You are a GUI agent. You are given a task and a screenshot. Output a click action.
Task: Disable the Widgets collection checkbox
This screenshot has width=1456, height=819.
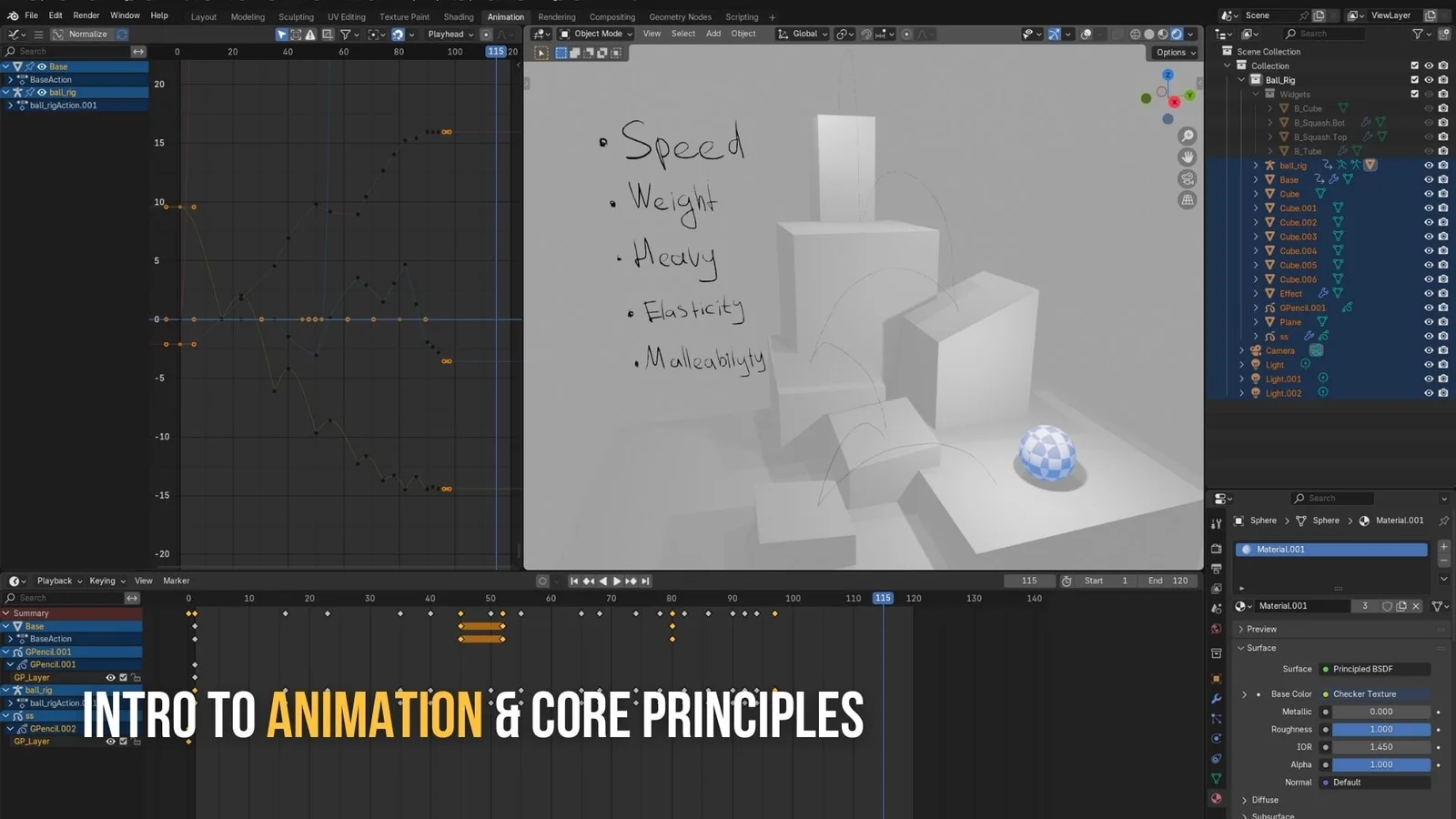coord(1414,94)
